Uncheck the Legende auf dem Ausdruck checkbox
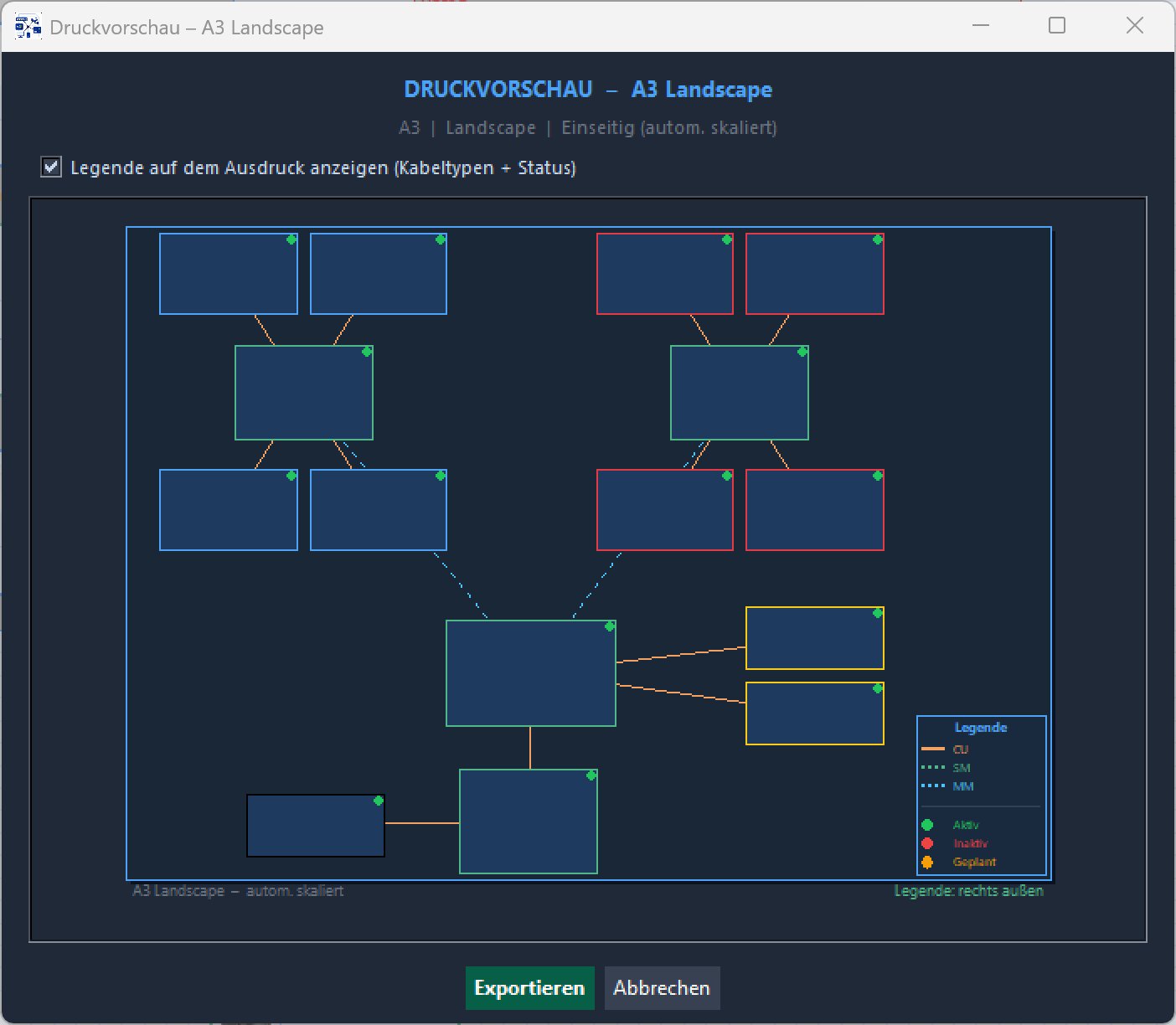The width and height of the screenshot is (1176, 1025). 51,167
